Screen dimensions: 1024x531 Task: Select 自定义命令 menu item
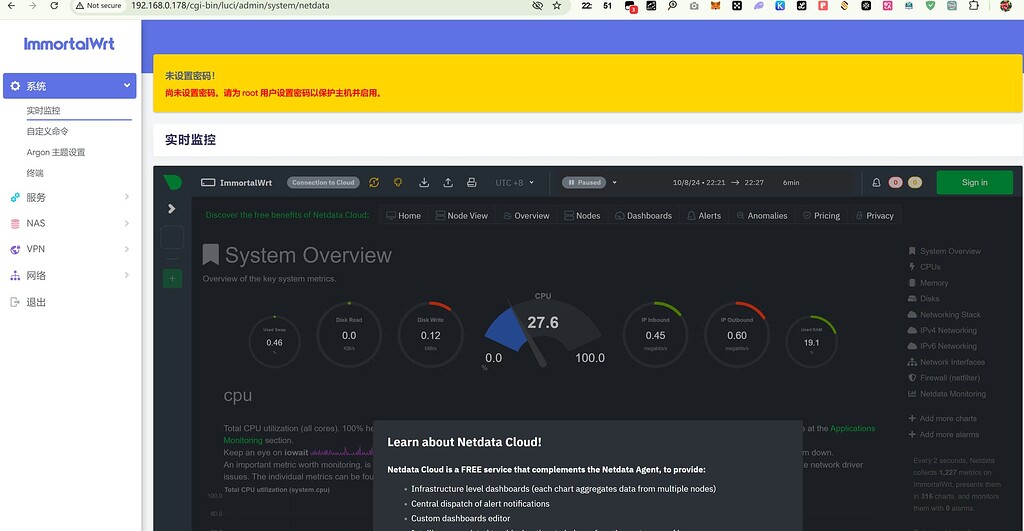coord(47,131)
